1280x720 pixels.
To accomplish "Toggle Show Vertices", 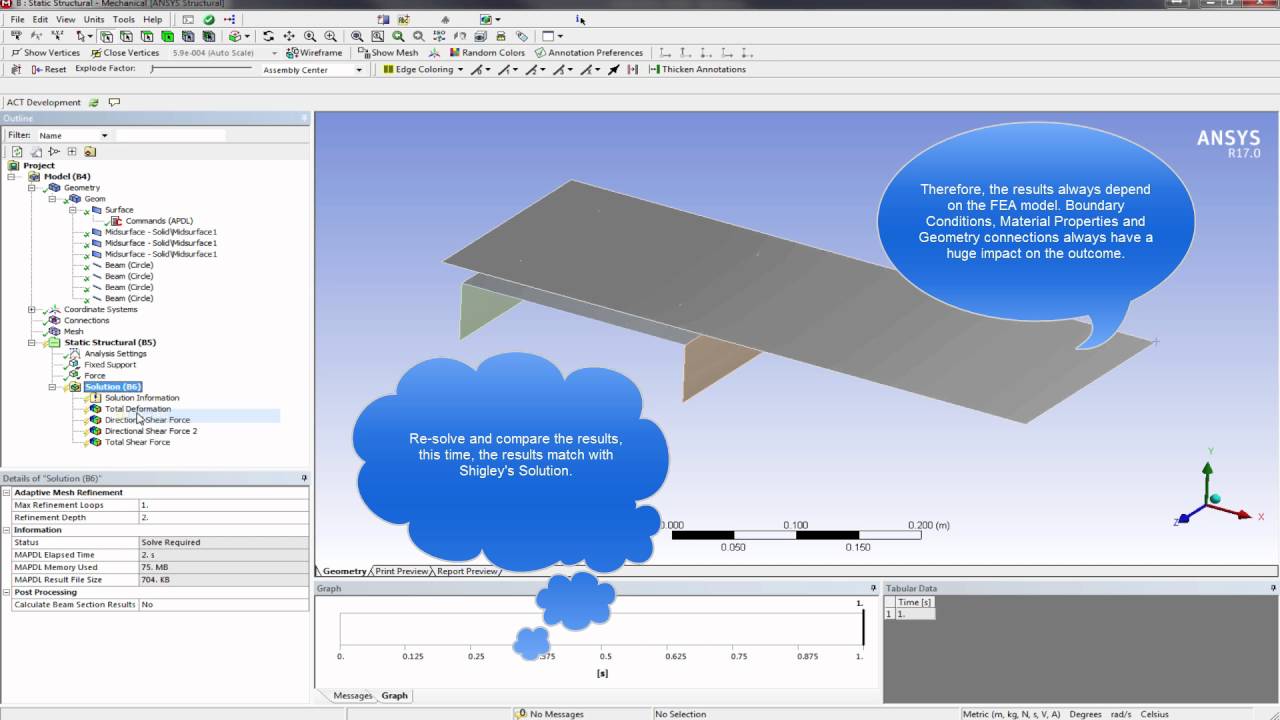I will (44, 53).
